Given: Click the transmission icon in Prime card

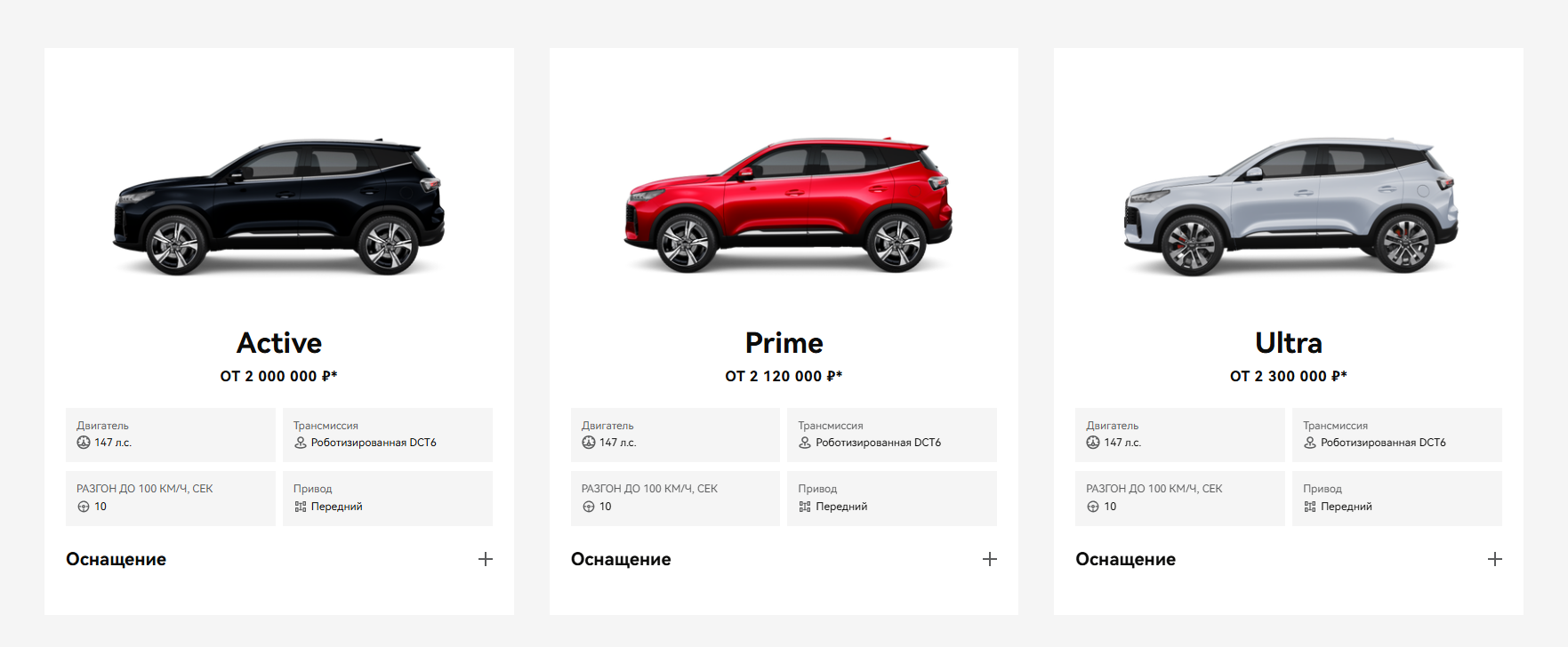Looking at the screenshot, I should tap(805, 443).
